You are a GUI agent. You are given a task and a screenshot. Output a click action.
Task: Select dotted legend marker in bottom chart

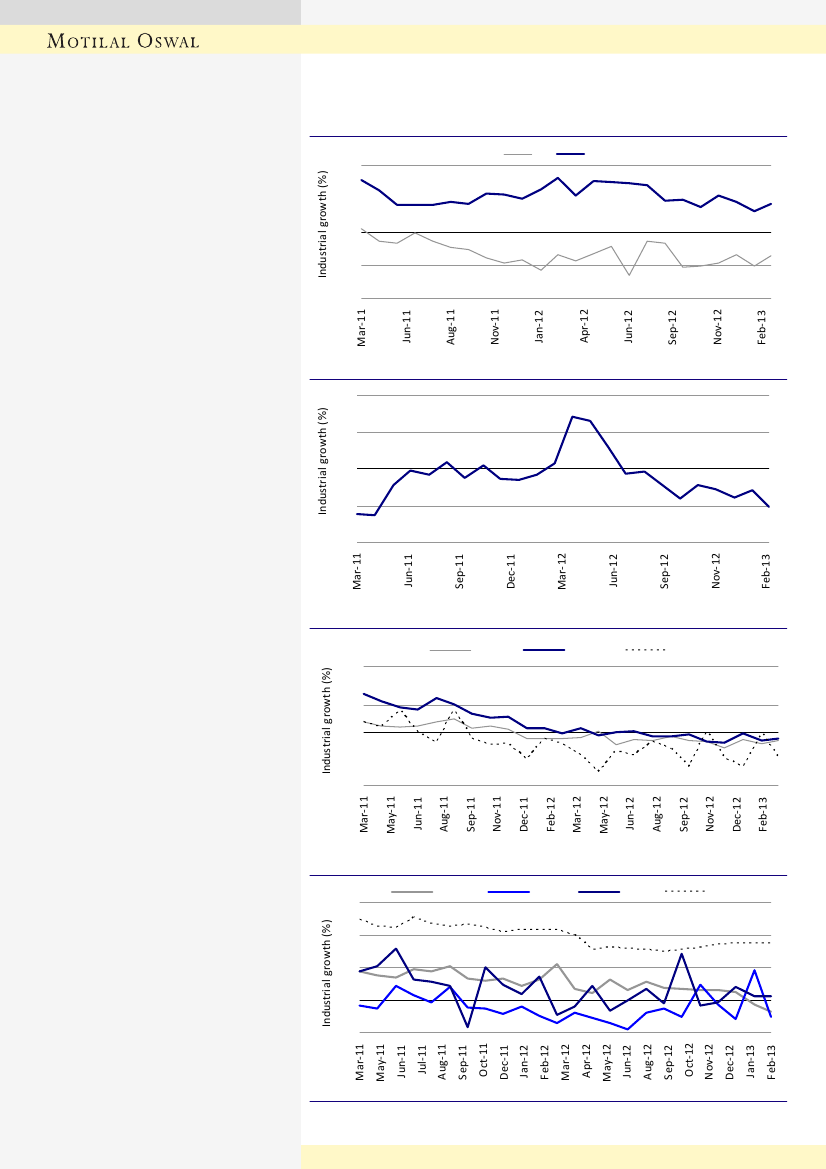coord(686,890)
